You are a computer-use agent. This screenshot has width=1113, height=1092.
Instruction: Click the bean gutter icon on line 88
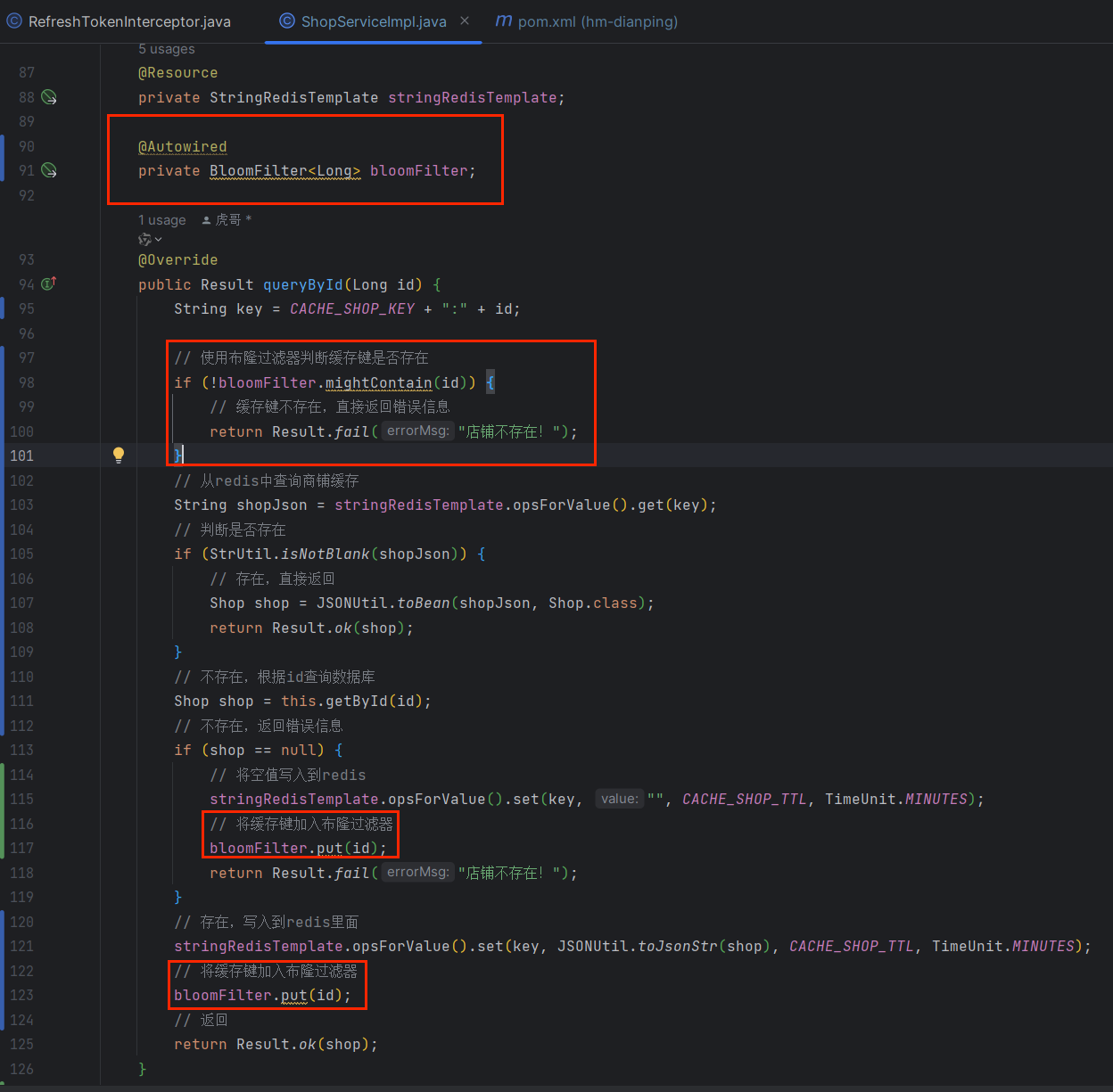[x=50, y=97]
